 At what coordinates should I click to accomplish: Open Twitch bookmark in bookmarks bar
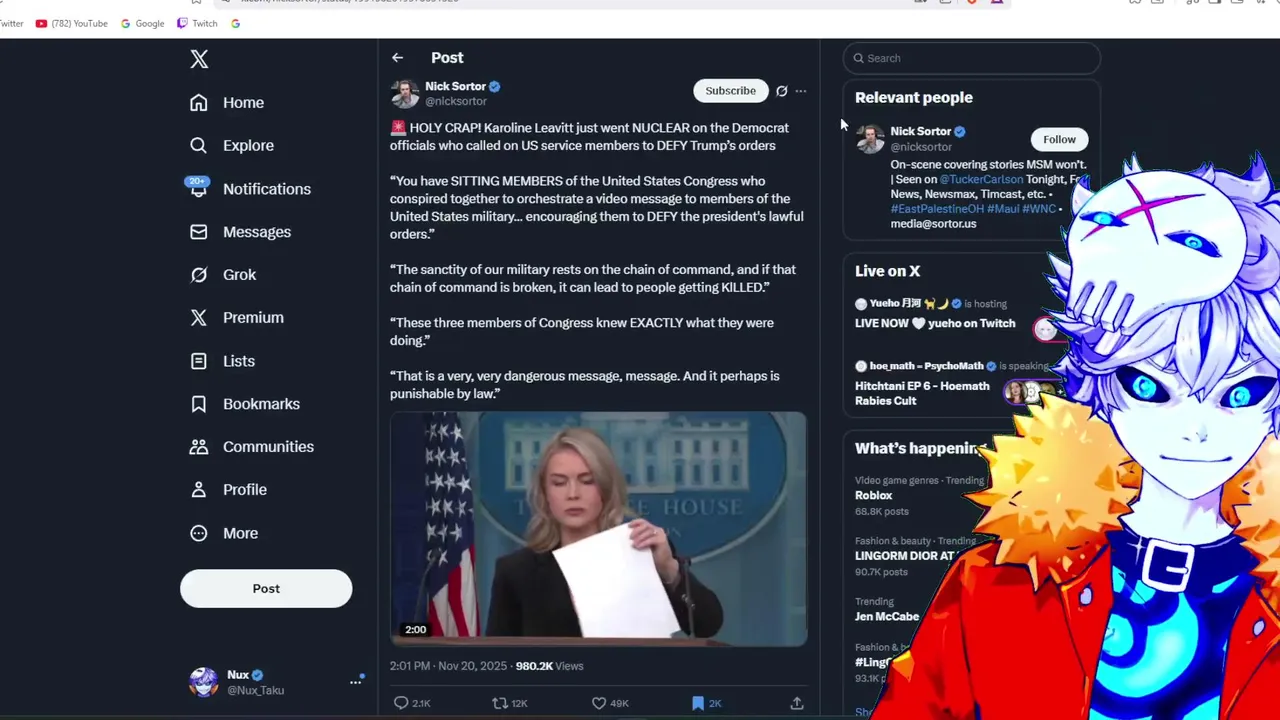click(197, 23)
